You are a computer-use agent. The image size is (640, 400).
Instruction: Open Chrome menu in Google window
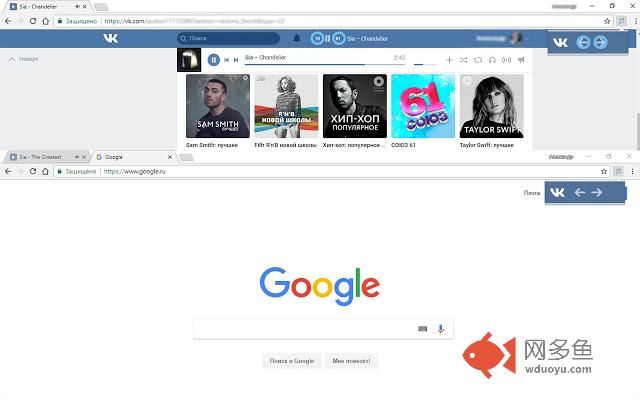[632, 171]
